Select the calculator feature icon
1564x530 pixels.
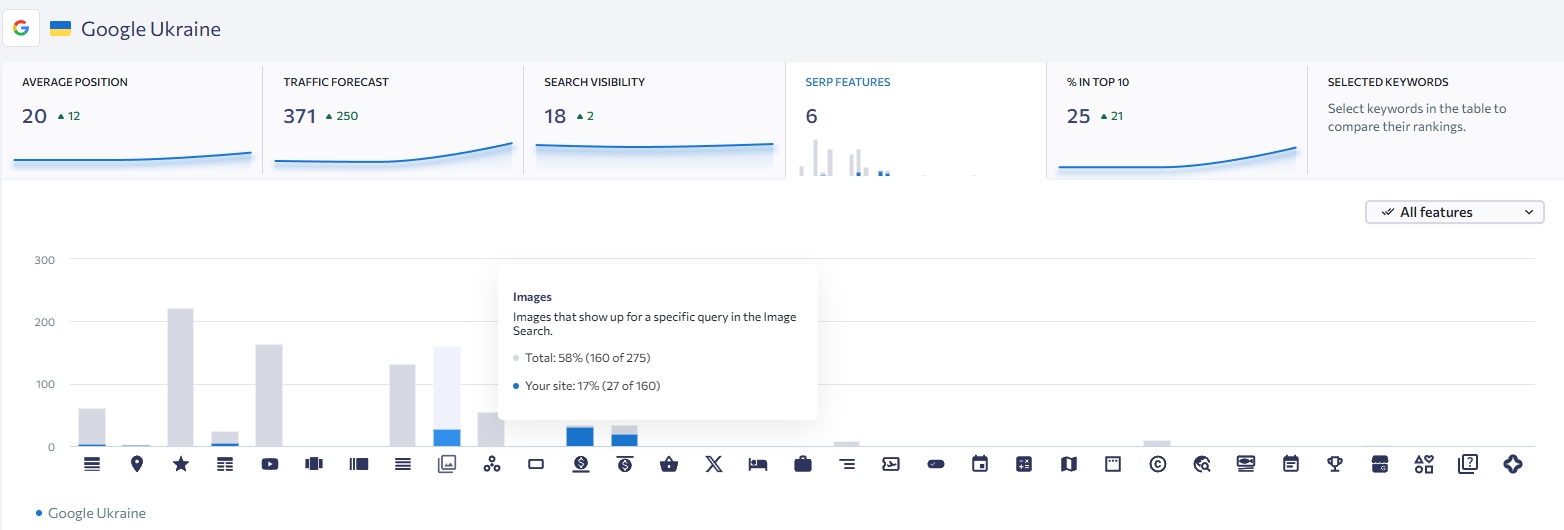pyautogui.click(x=1024, y=464)
